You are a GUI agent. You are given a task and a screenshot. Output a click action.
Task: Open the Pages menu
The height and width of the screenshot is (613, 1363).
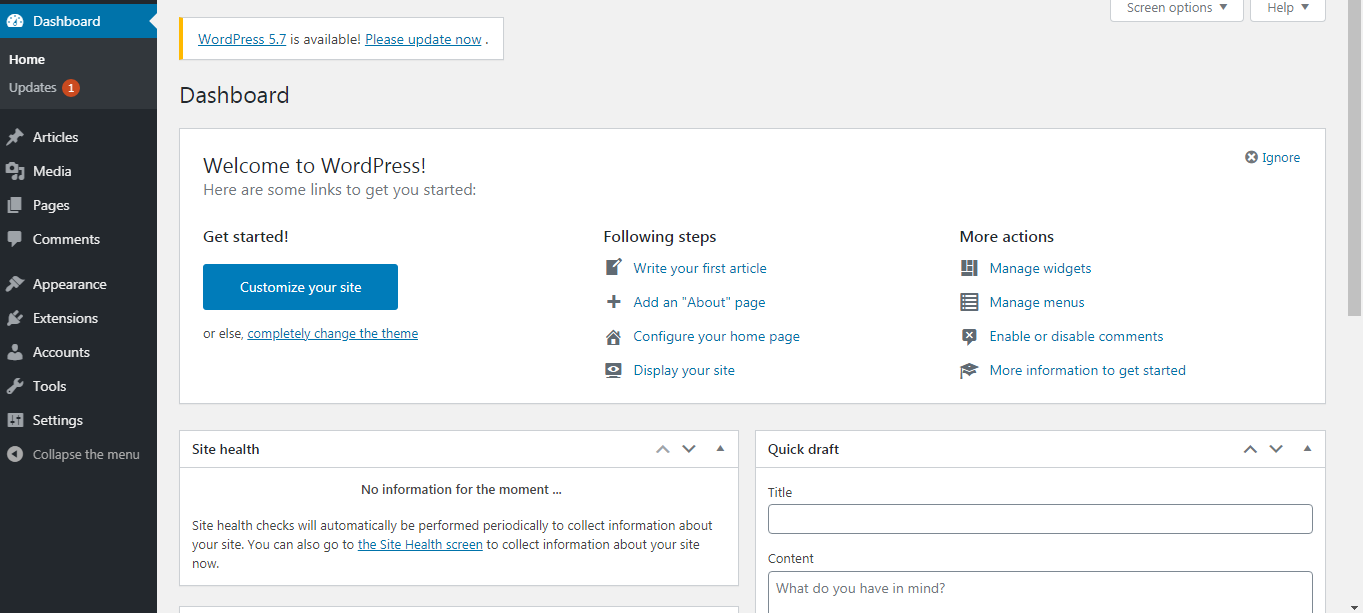[x=78, y=205]
